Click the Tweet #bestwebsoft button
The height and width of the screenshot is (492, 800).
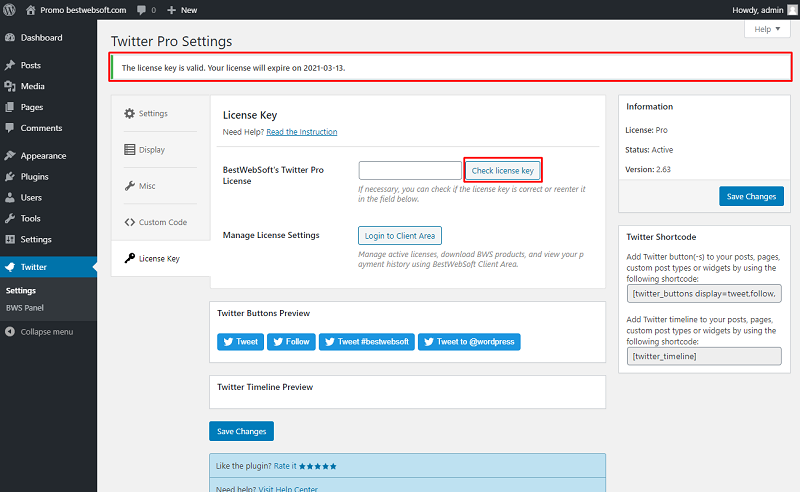(x=367, y=342)
